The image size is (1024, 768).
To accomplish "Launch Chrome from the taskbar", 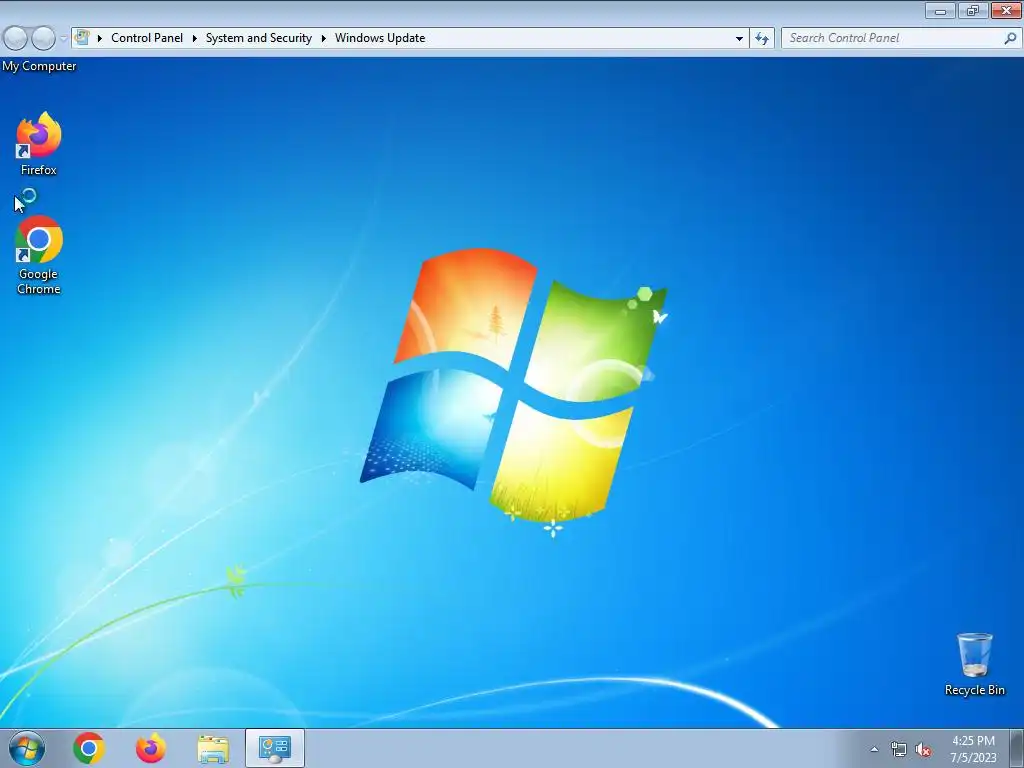I will click(x=89, y=748).
